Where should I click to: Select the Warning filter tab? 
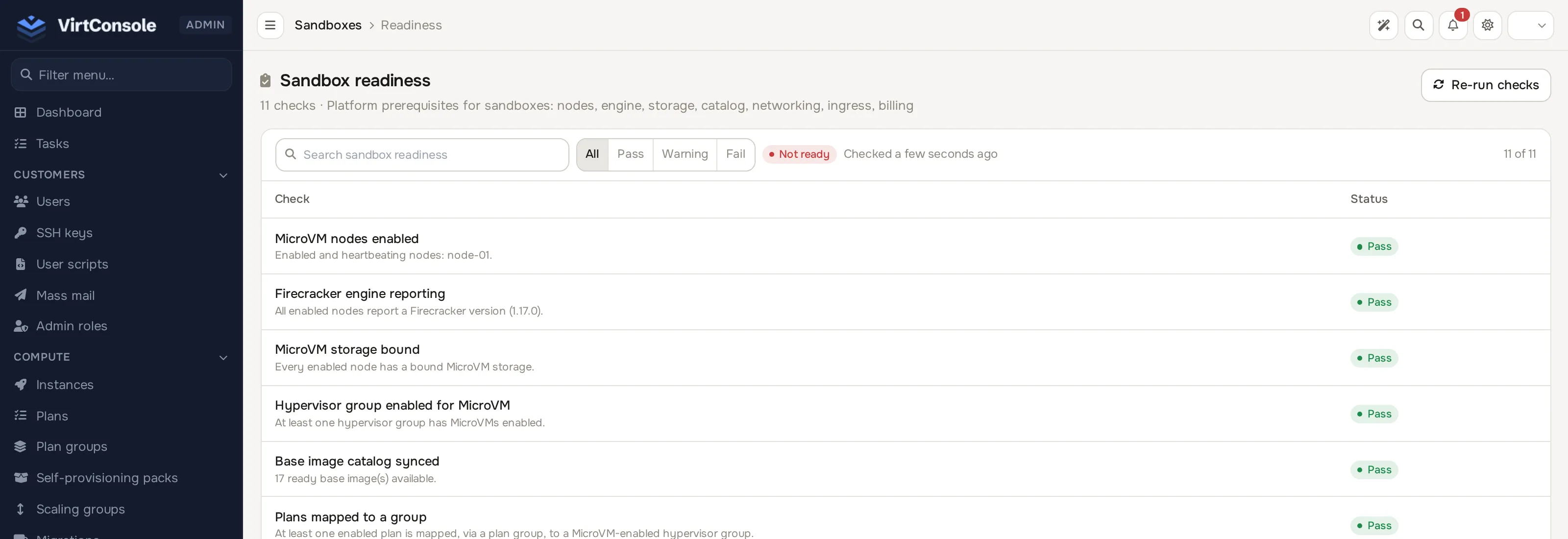(x=685, y=154)
